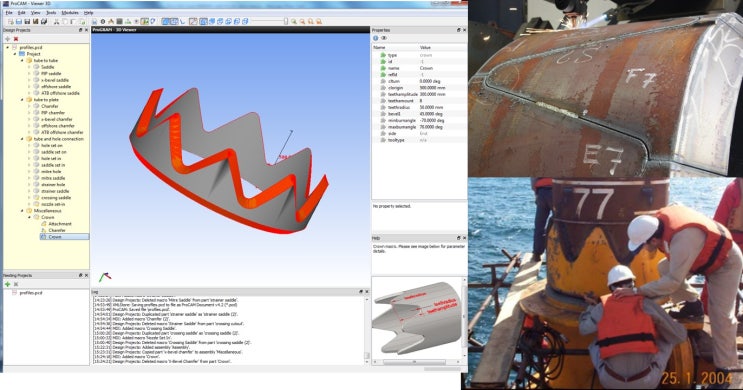Screen dimensions: 743x390
Task: Close the Help panel
Action: [464, 238]
